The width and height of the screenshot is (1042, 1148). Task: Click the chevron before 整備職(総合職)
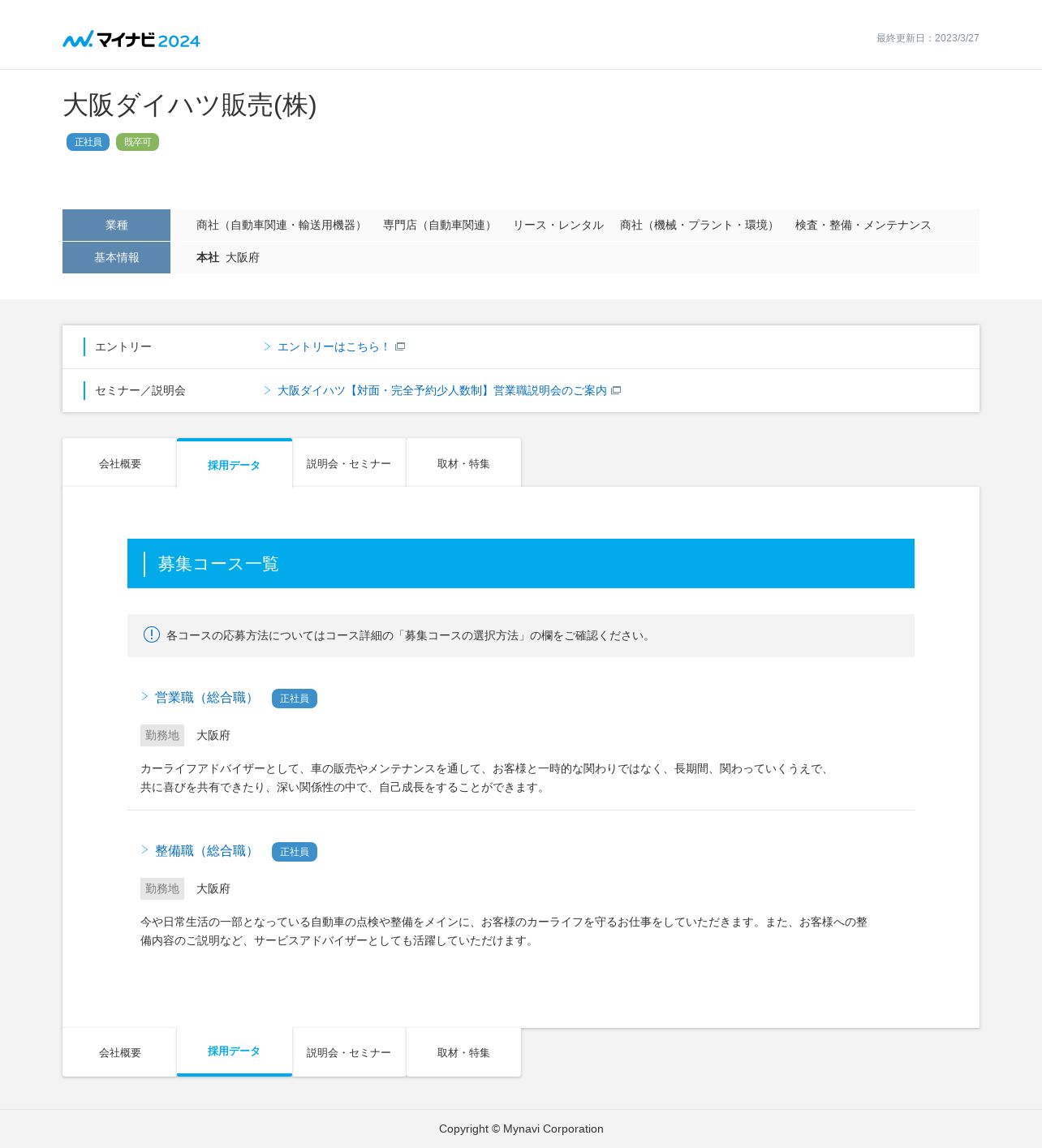(144, 849)
